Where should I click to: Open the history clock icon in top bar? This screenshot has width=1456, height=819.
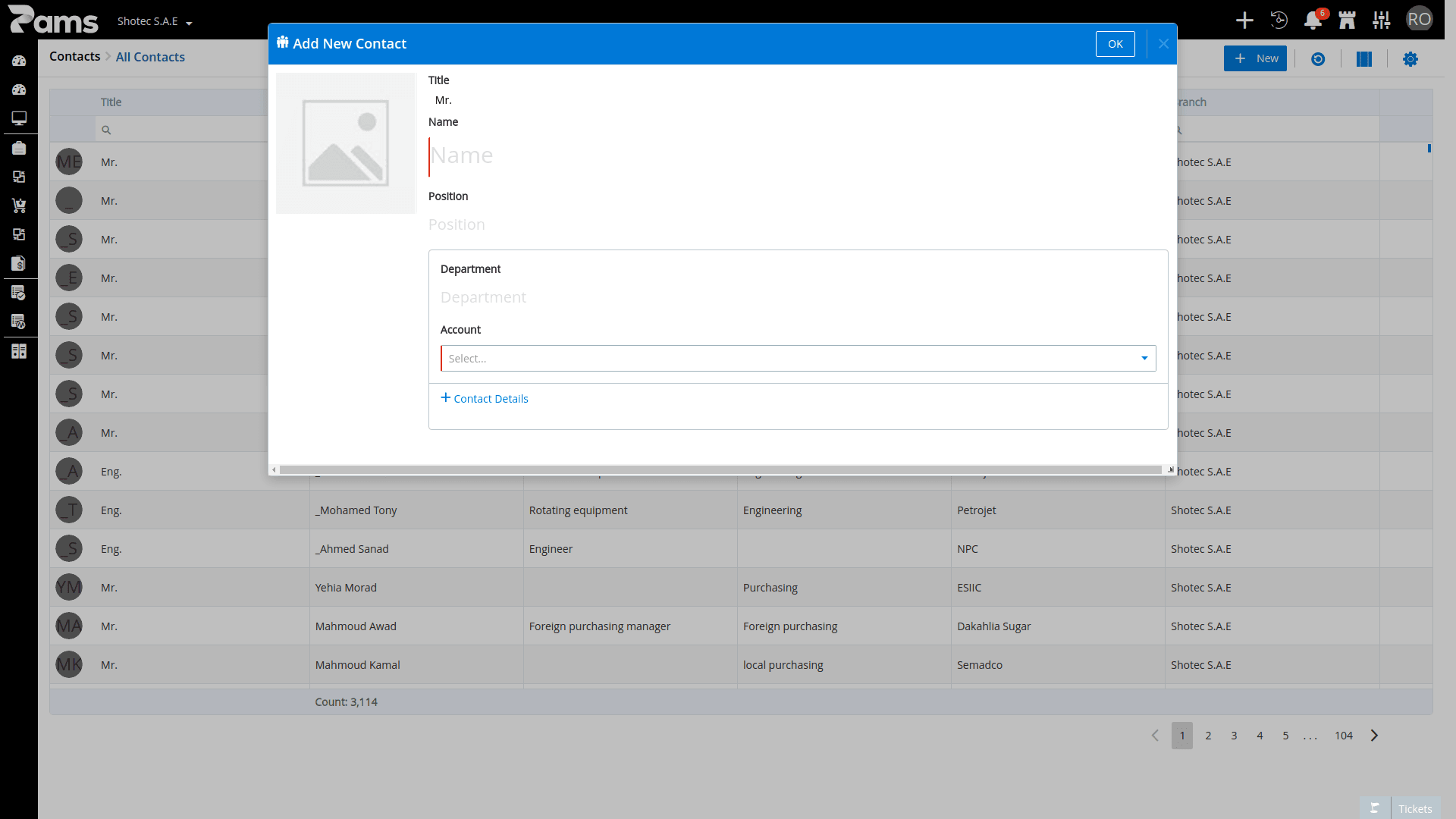point(1279,20)
